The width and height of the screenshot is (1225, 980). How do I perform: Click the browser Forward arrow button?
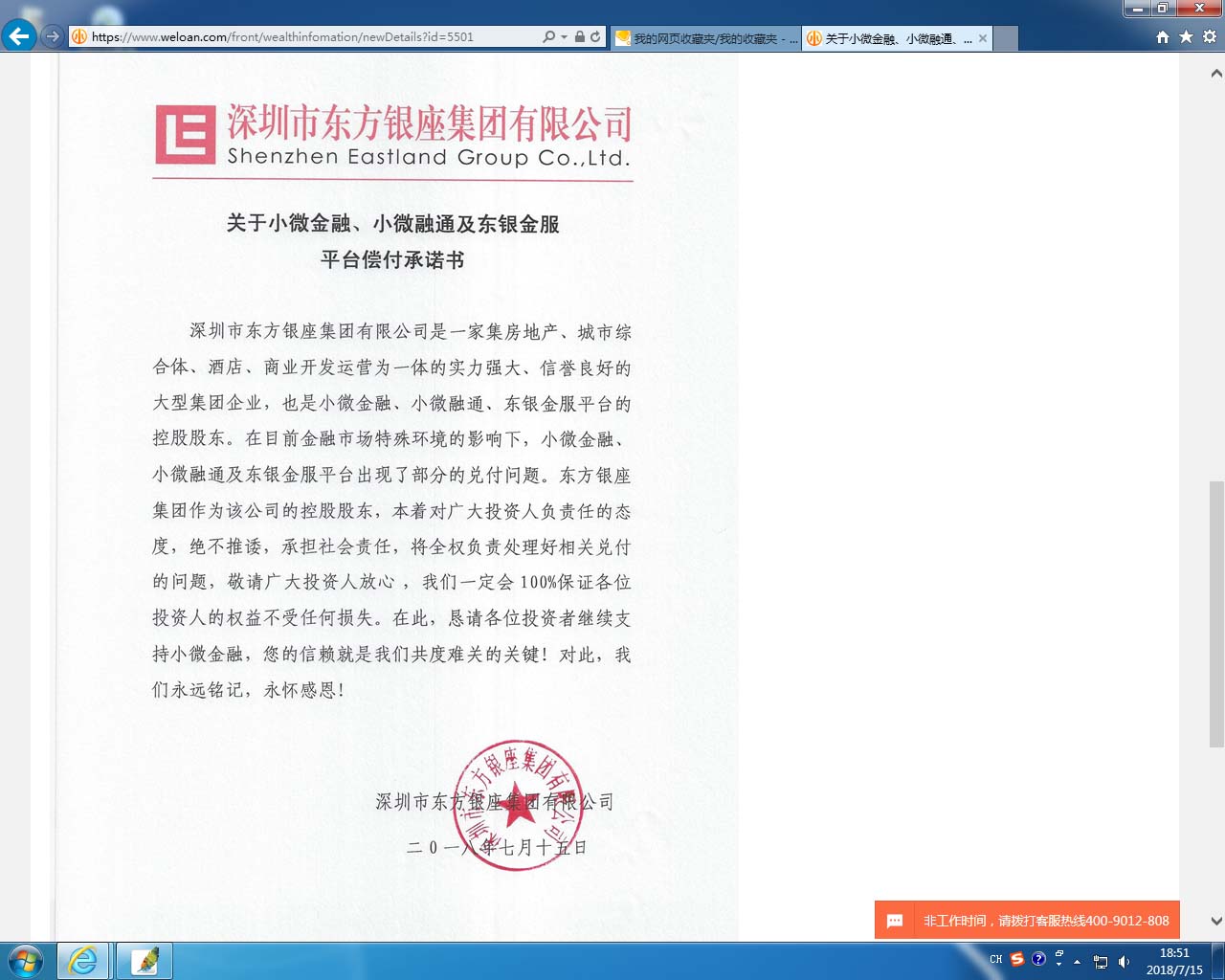(x=53, y=36)
